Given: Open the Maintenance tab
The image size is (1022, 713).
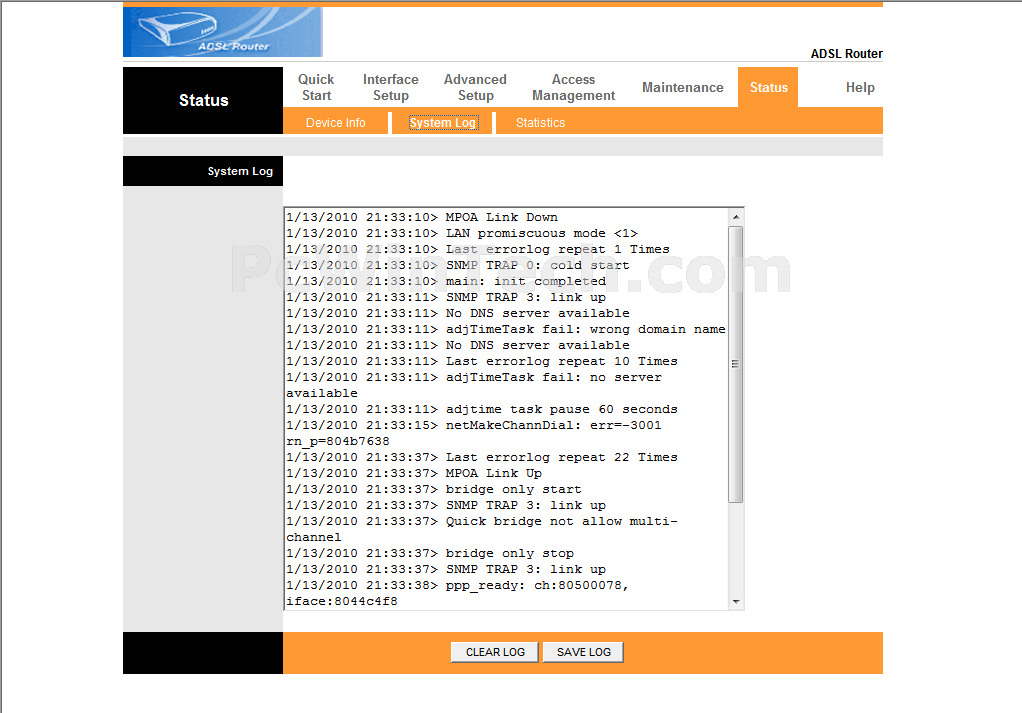Looking at the screenshot, I should (682, 87).
